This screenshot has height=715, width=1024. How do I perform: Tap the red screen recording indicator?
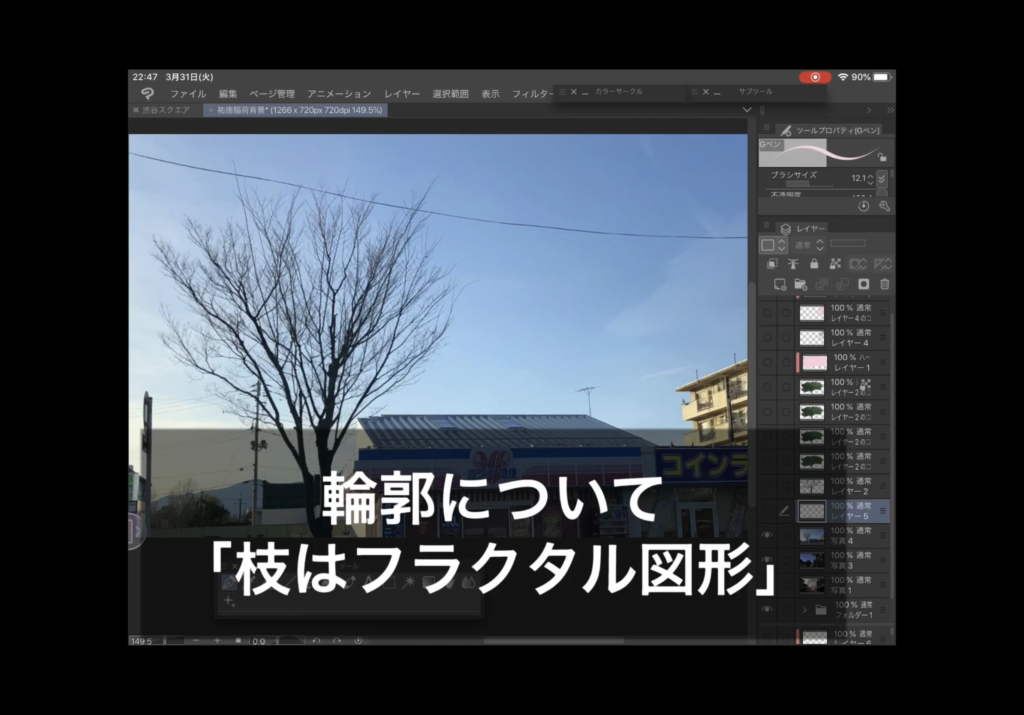(815, 77)
